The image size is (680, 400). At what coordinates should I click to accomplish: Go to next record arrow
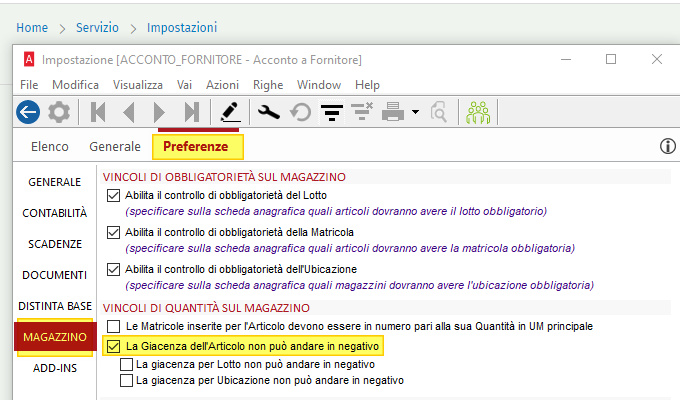(159, 112)
